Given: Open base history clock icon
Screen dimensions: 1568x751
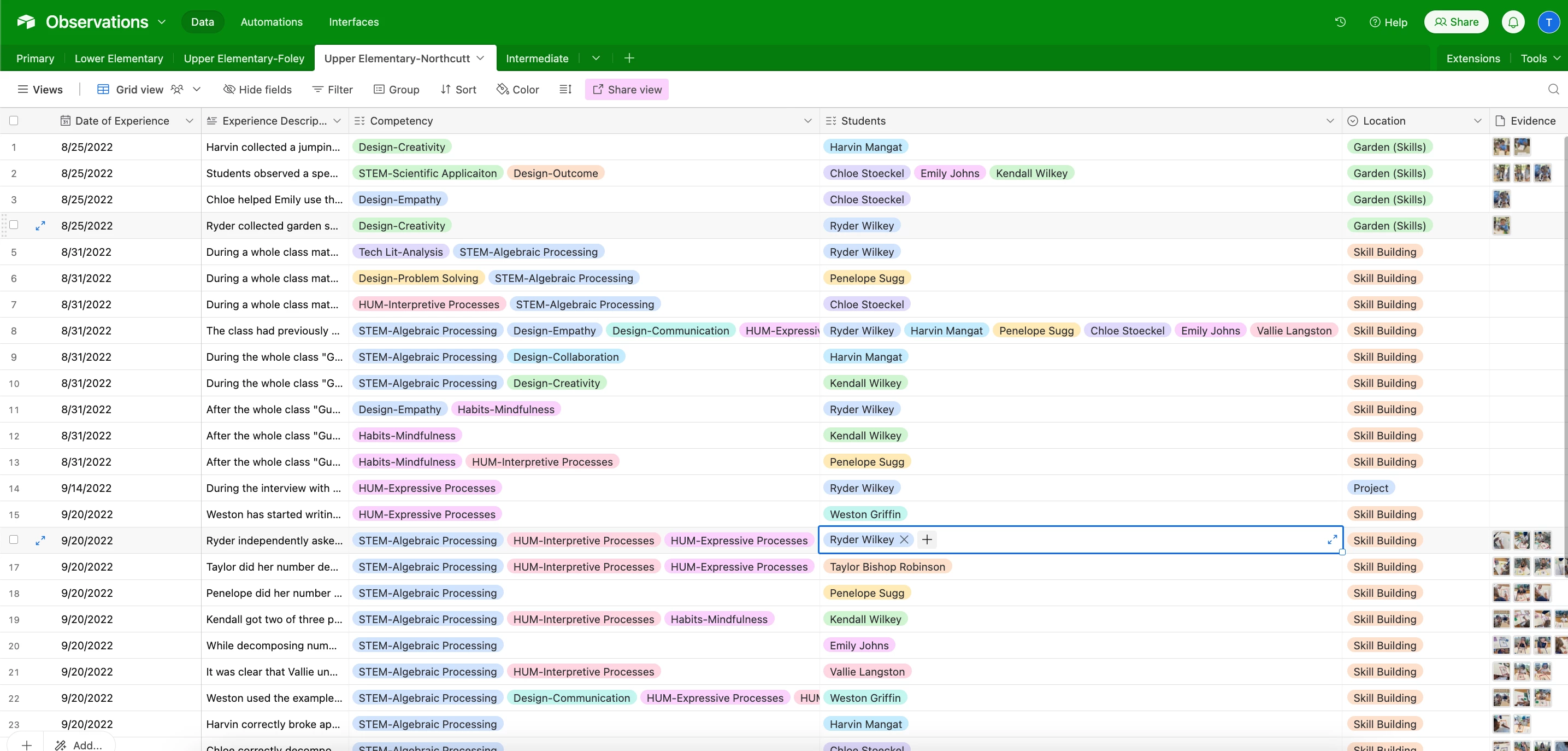Looking at the screenshot, I should (x=1340, y=22).
